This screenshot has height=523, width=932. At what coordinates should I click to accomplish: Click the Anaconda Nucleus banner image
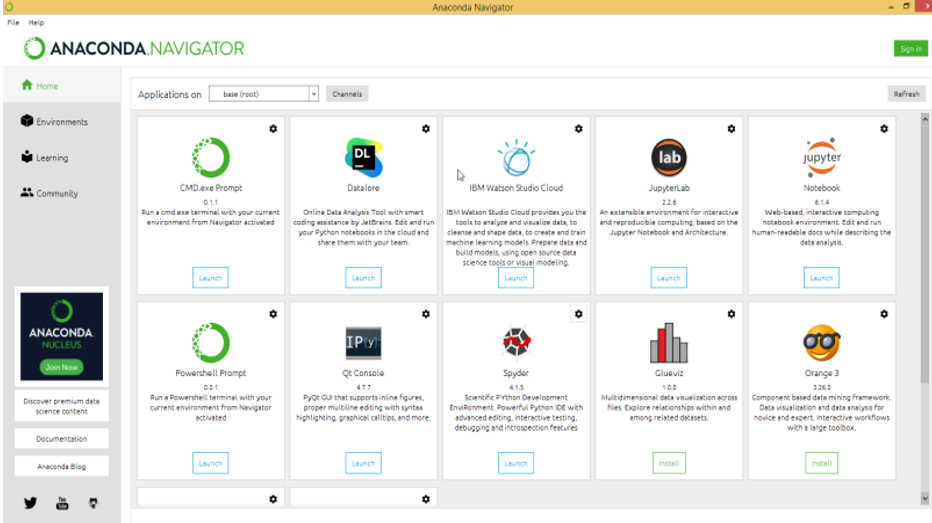62,336
